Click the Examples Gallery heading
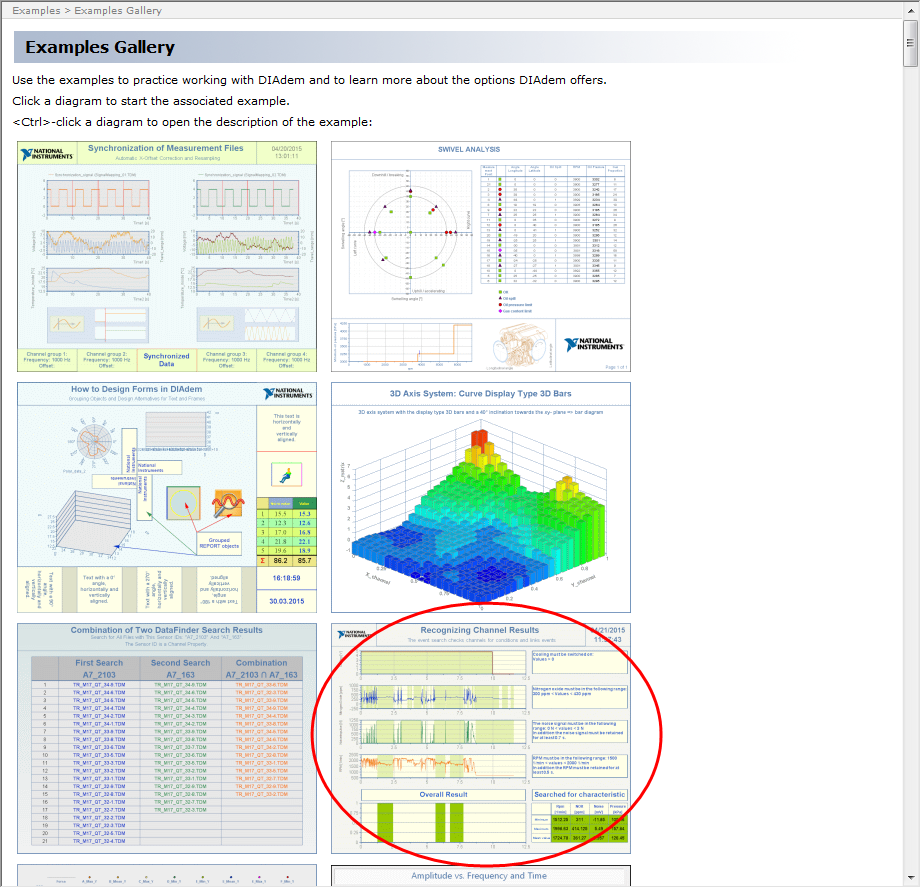This screenshot has height=888, width=921. pos(100,47)
